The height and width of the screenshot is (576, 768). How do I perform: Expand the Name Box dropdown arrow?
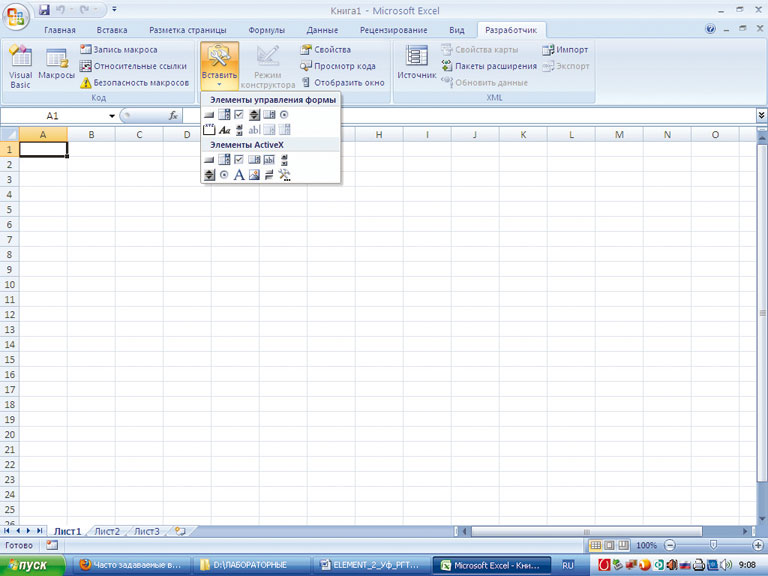click(112, 116)
